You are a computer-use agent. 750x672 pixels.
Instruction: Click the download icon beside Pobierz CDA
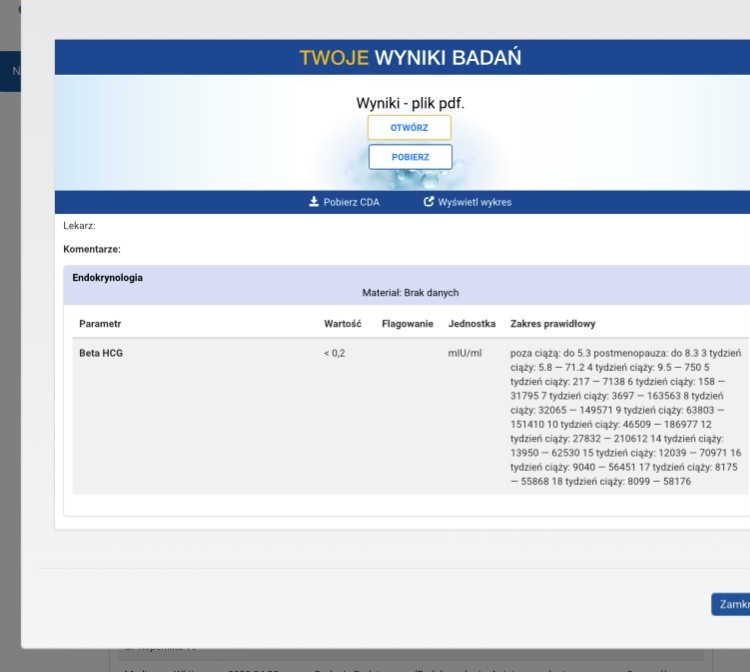coord(314,202)
